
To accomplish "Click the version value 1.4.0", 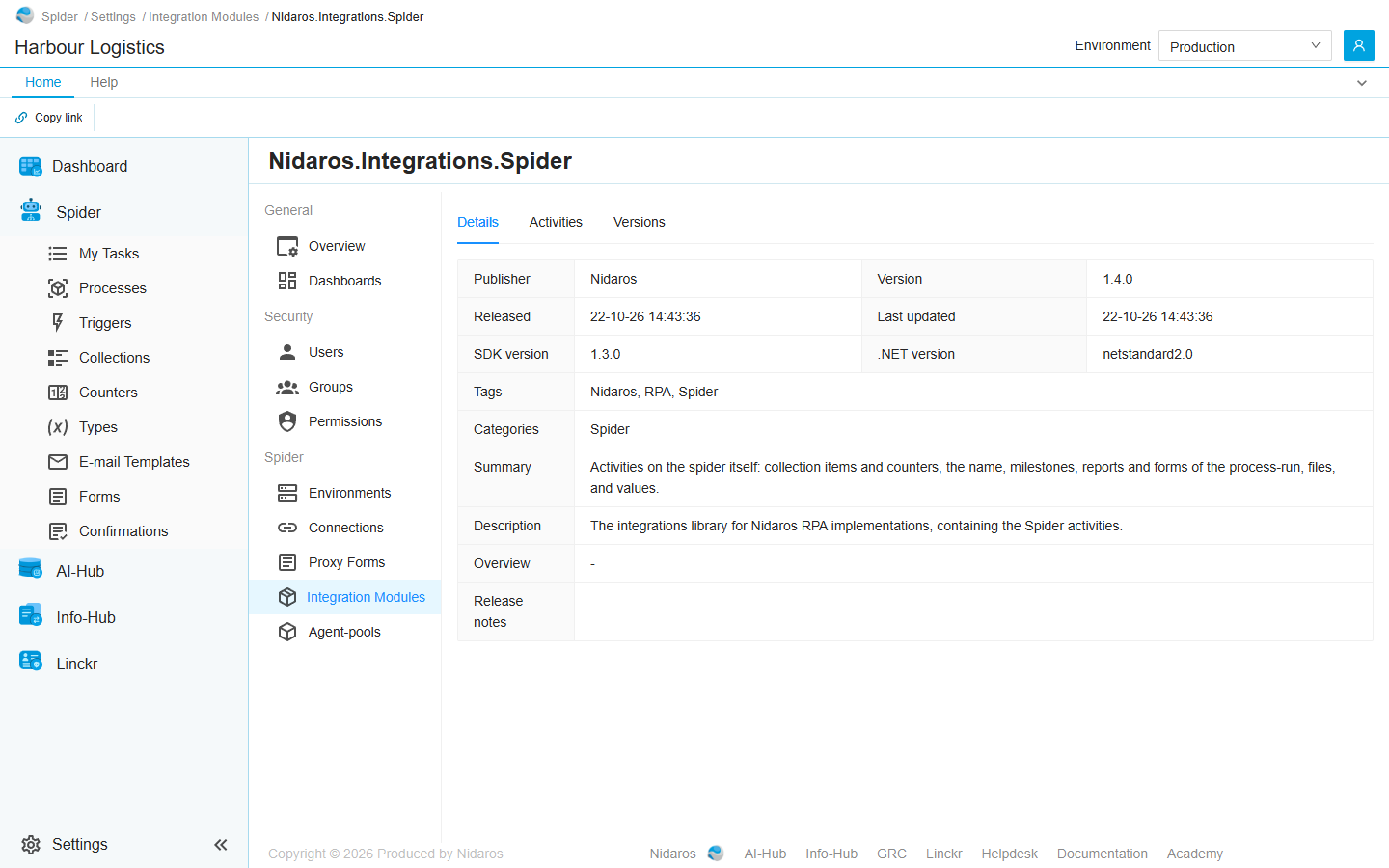I will (x=1118, y=279).
